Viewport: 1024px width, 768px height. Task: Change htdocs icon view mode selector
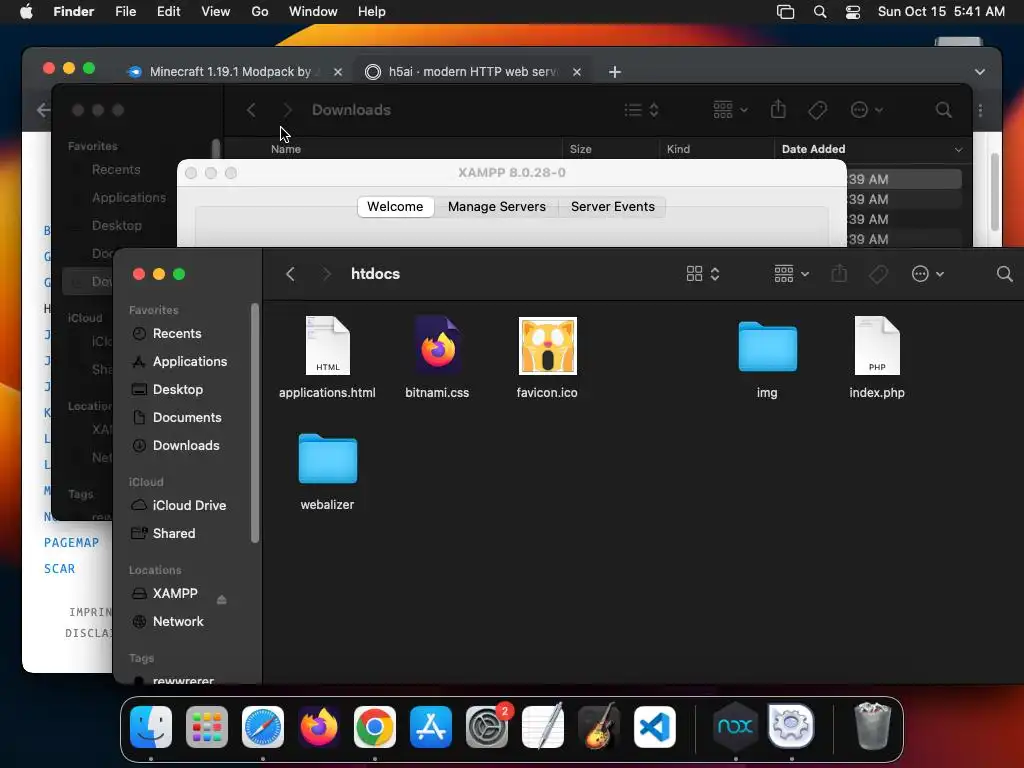pos(703,274)
